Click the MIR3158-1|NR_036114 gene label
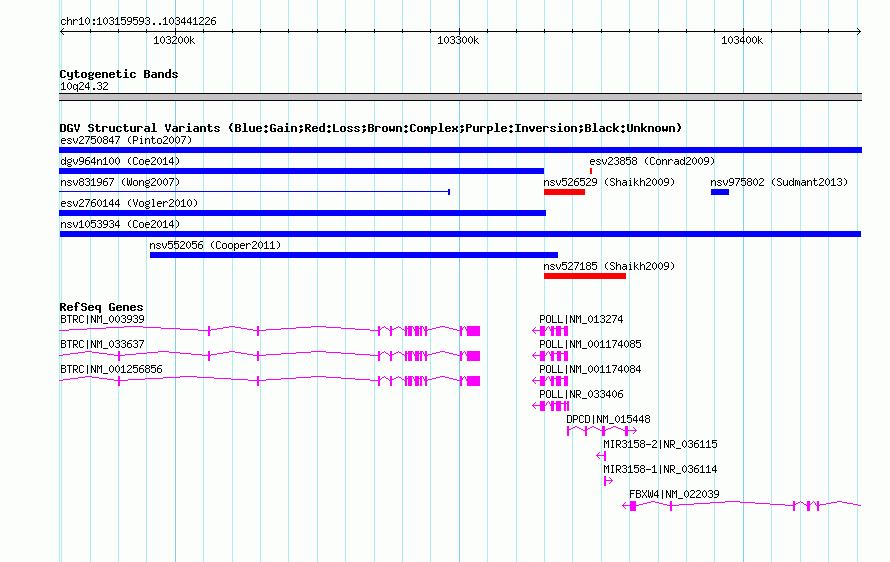 (x=660, y=469)
